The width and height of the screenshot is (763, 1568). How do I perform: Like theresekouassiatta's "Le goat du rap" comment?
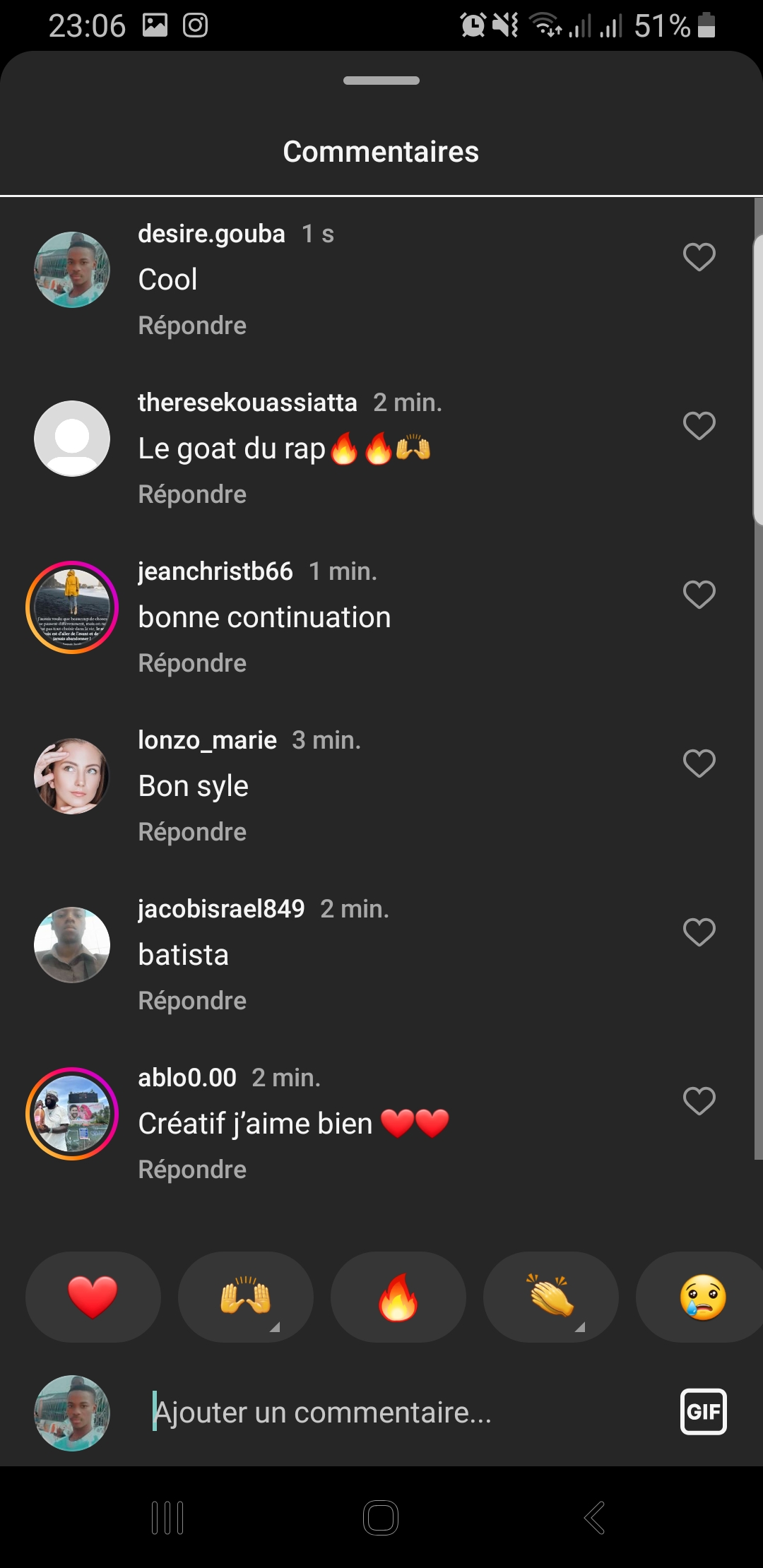(699, 426)
